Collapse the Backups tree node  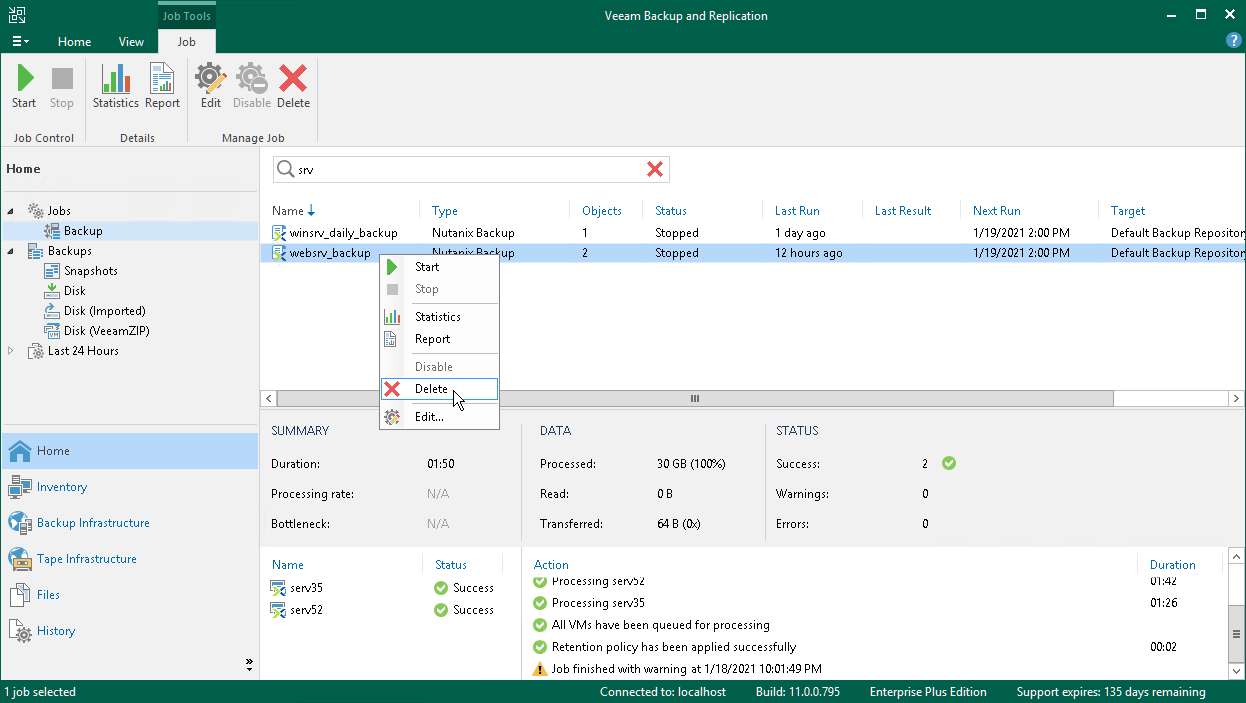(x=12, y=251)
